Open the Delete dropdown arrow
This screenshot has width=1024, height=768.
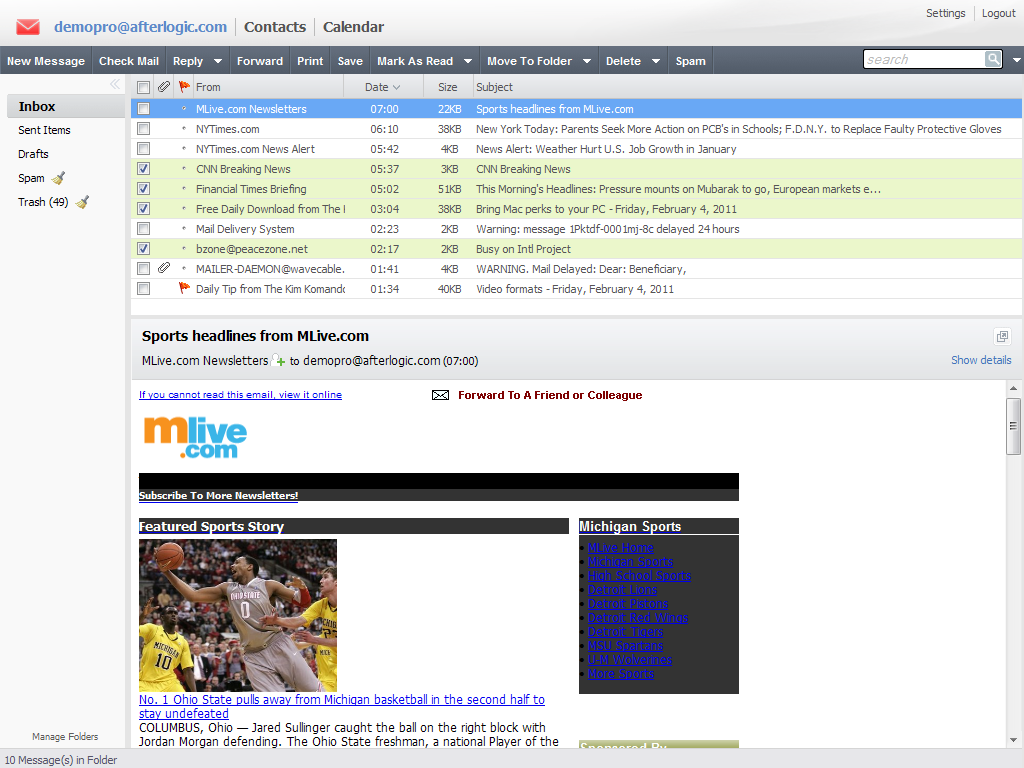click(x=656, y=61)
